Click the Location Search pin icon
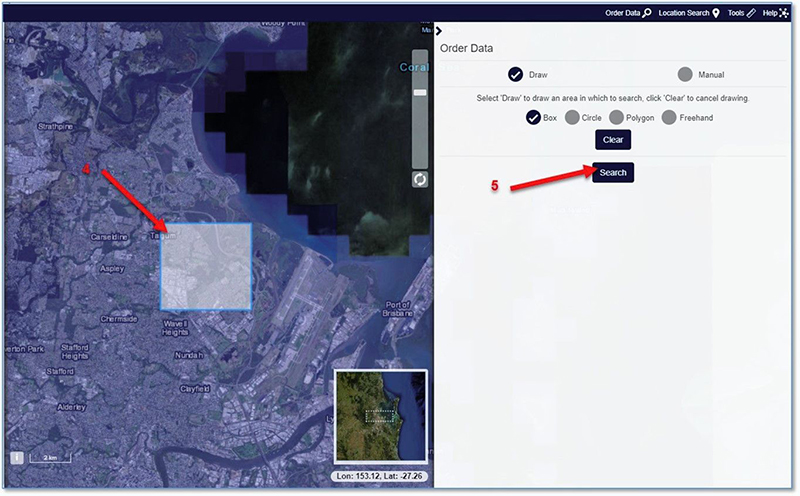The image size is (800, 496). tap(716, 13)
